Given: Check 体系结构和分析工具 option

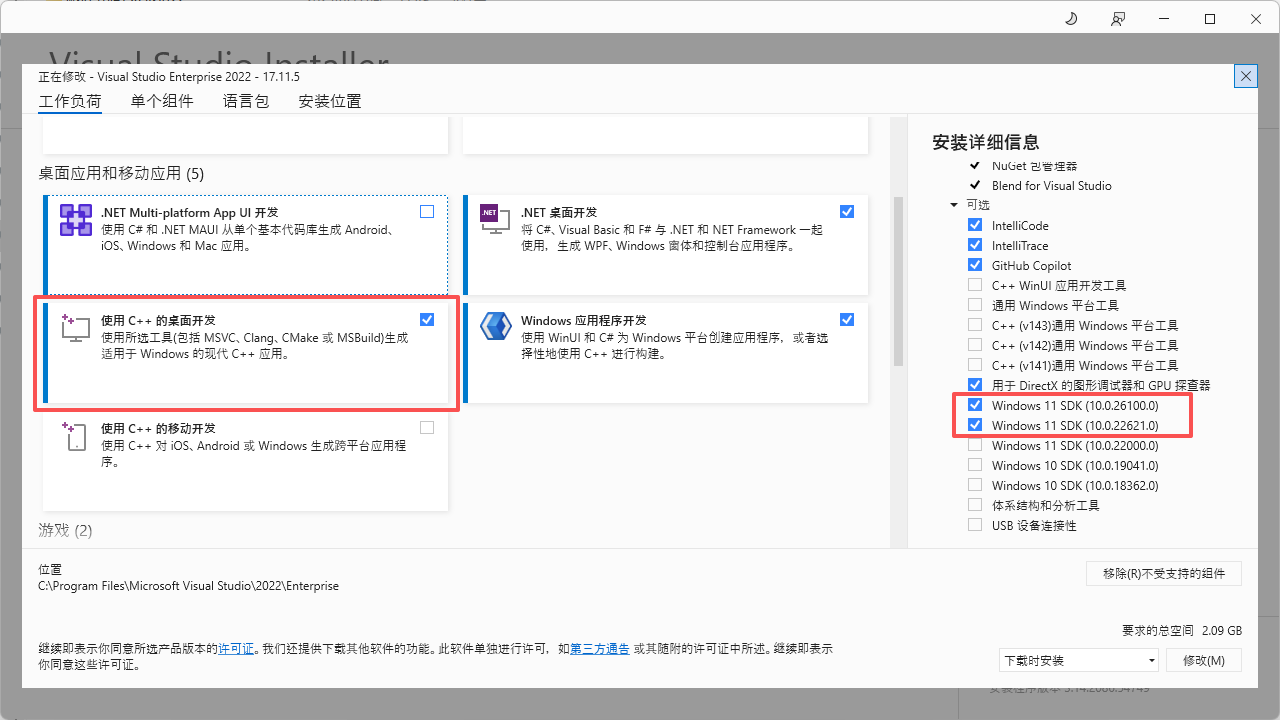Looking at the screenshot, I should tap(975, 505).
